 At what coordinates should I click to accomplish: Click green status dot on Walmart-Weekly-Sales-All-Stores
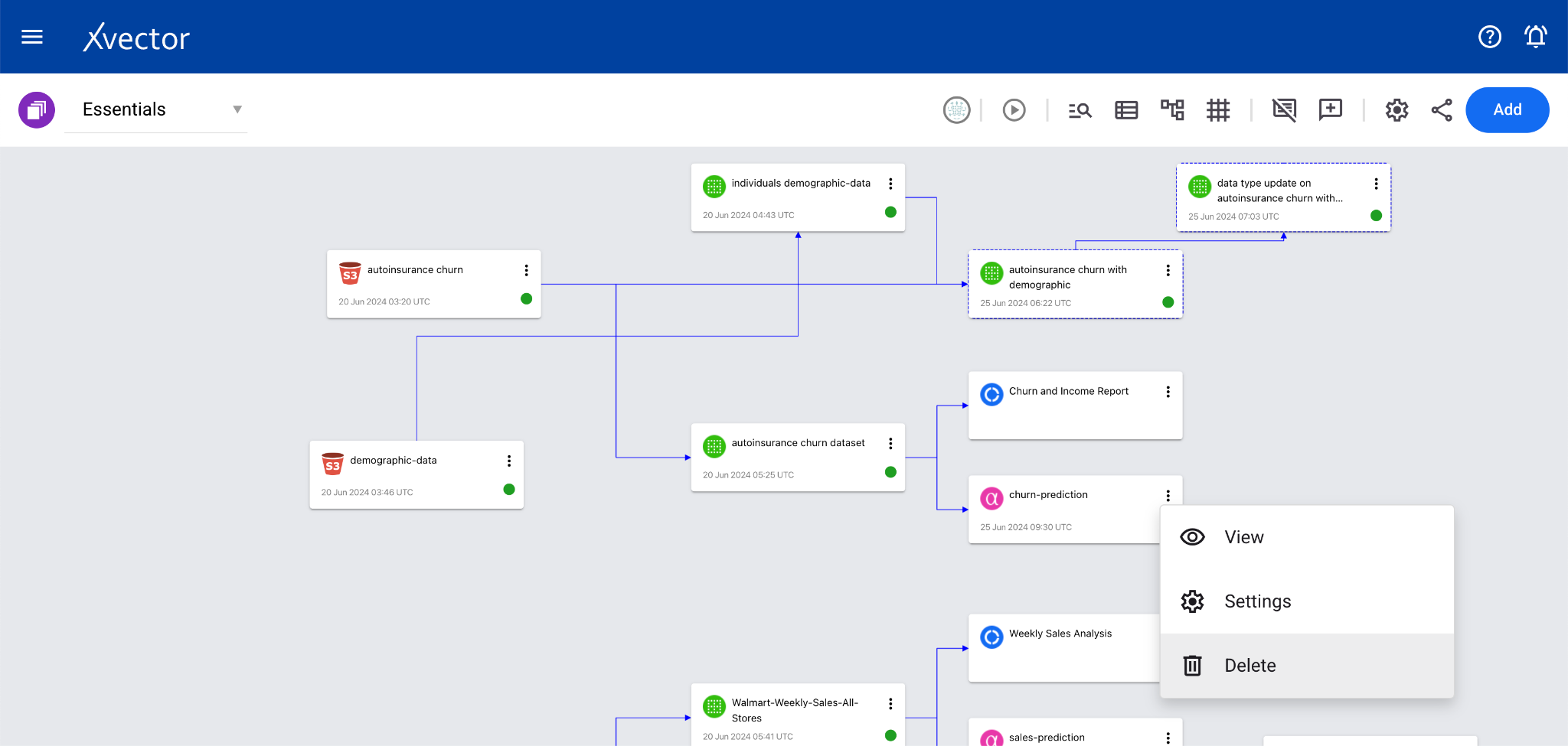click(x=890, y=735)
